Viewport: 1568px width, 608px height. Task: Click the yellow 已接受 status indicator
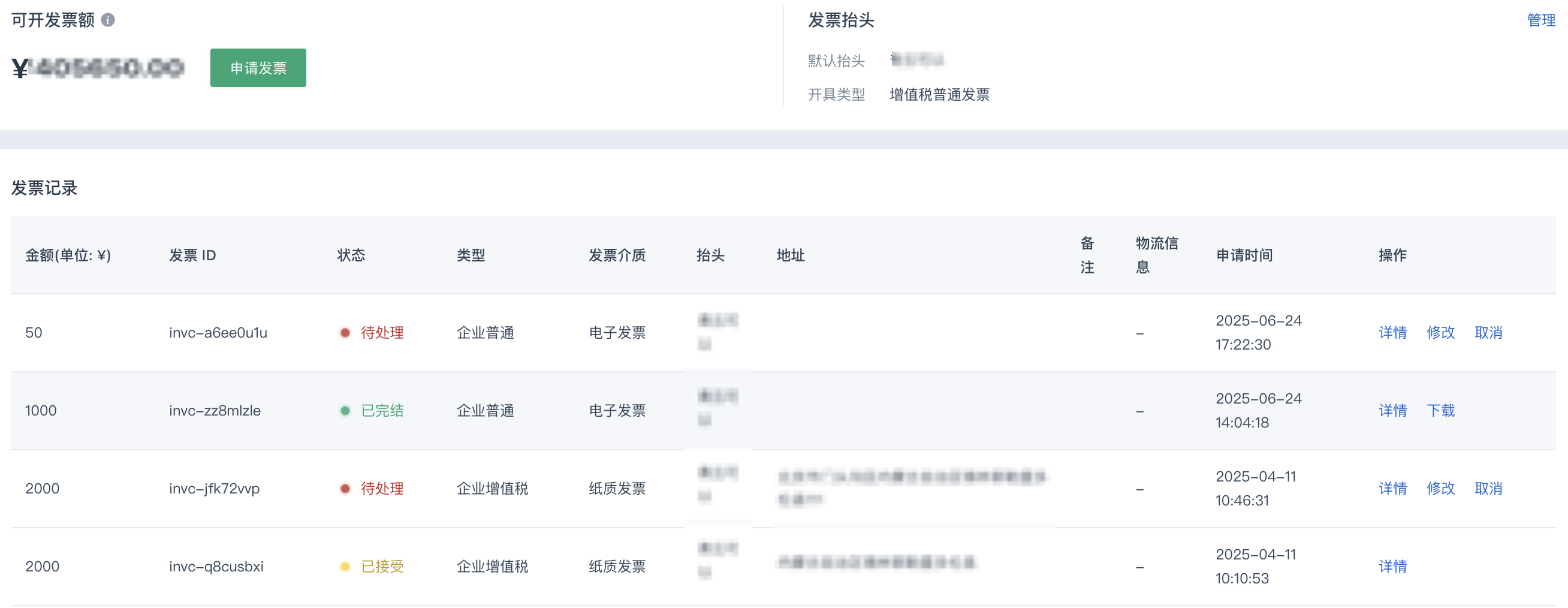(382, 567)
